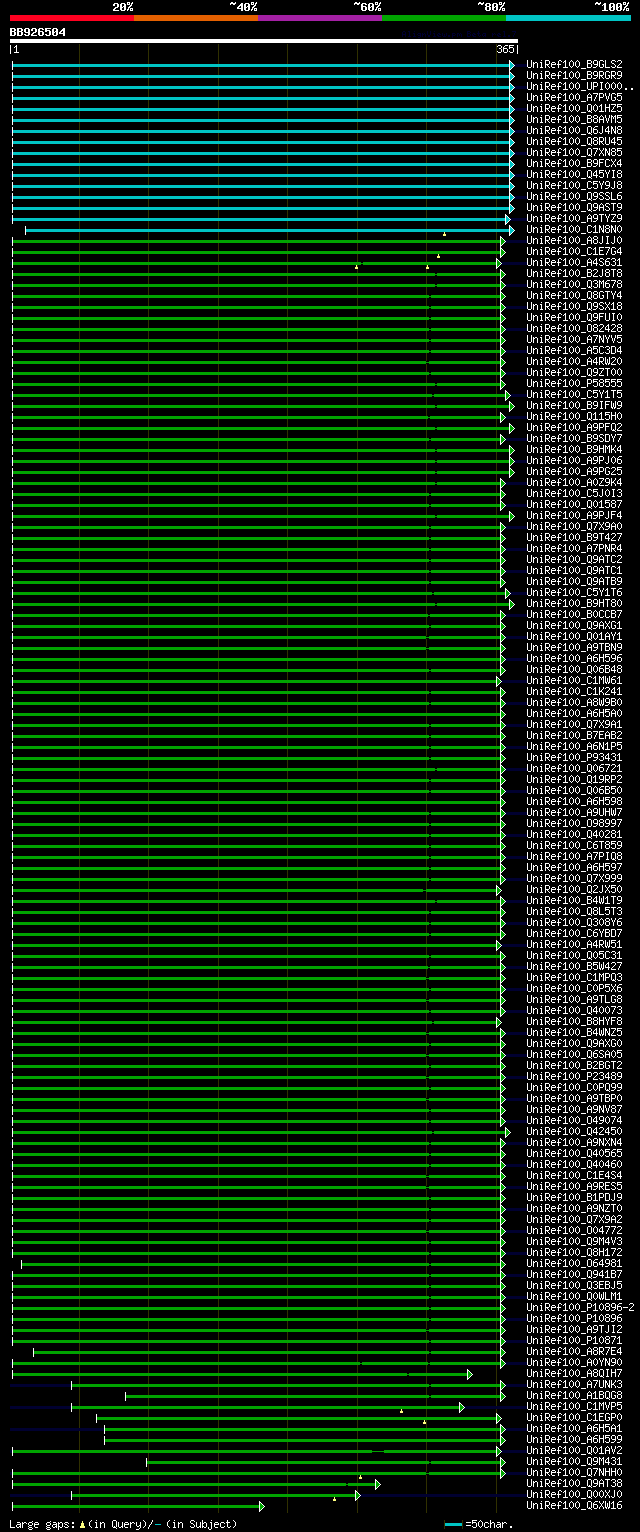Select label UniRef100_C1EGP0
Screen dimensions: 640x1532
pos(574,1417)
